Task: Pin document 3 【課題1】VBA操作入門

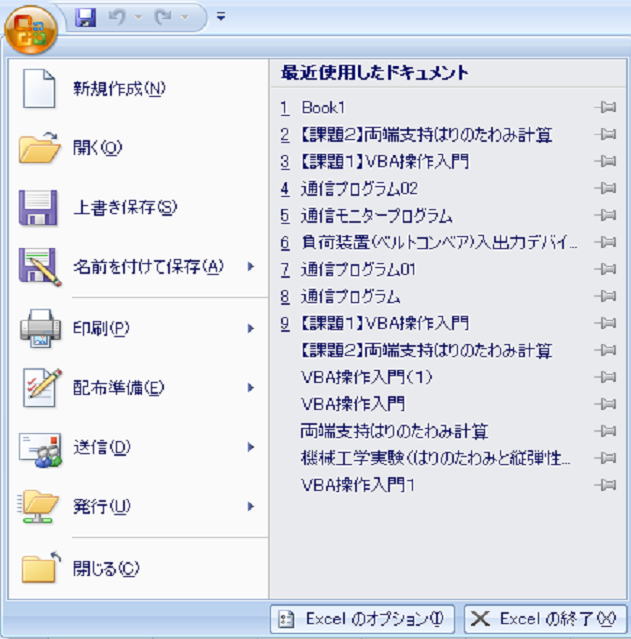Action: pyautogui.click(x=605, y=161)
